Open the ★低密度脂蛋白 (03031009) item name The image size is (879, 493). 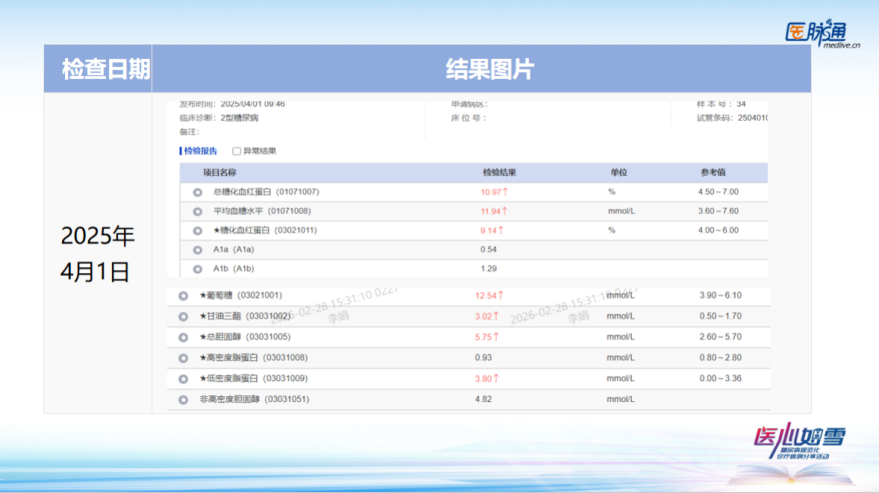(x=253, y=379)
